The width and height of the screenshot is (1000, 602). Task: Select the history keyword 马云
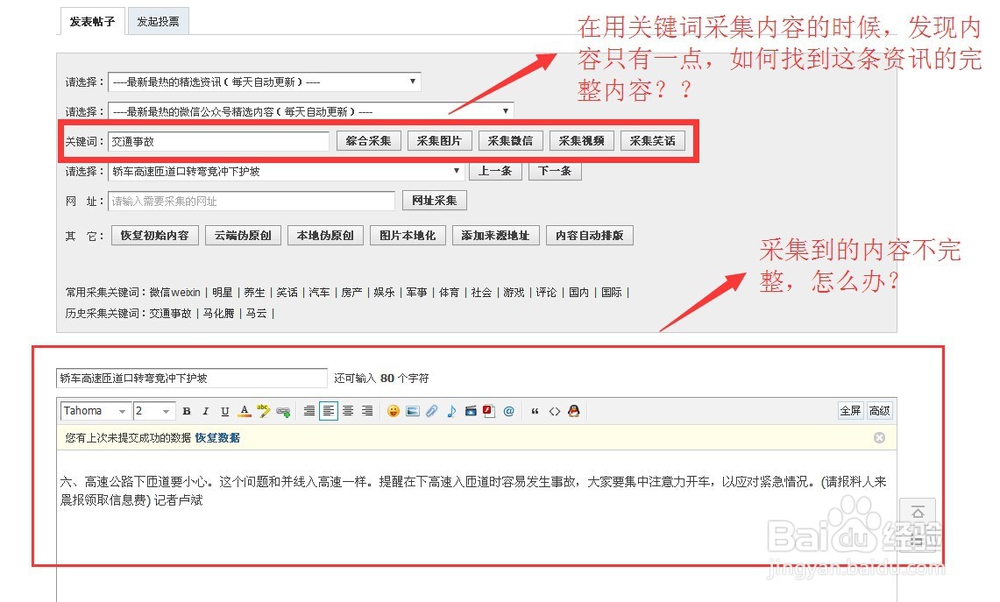256,313
